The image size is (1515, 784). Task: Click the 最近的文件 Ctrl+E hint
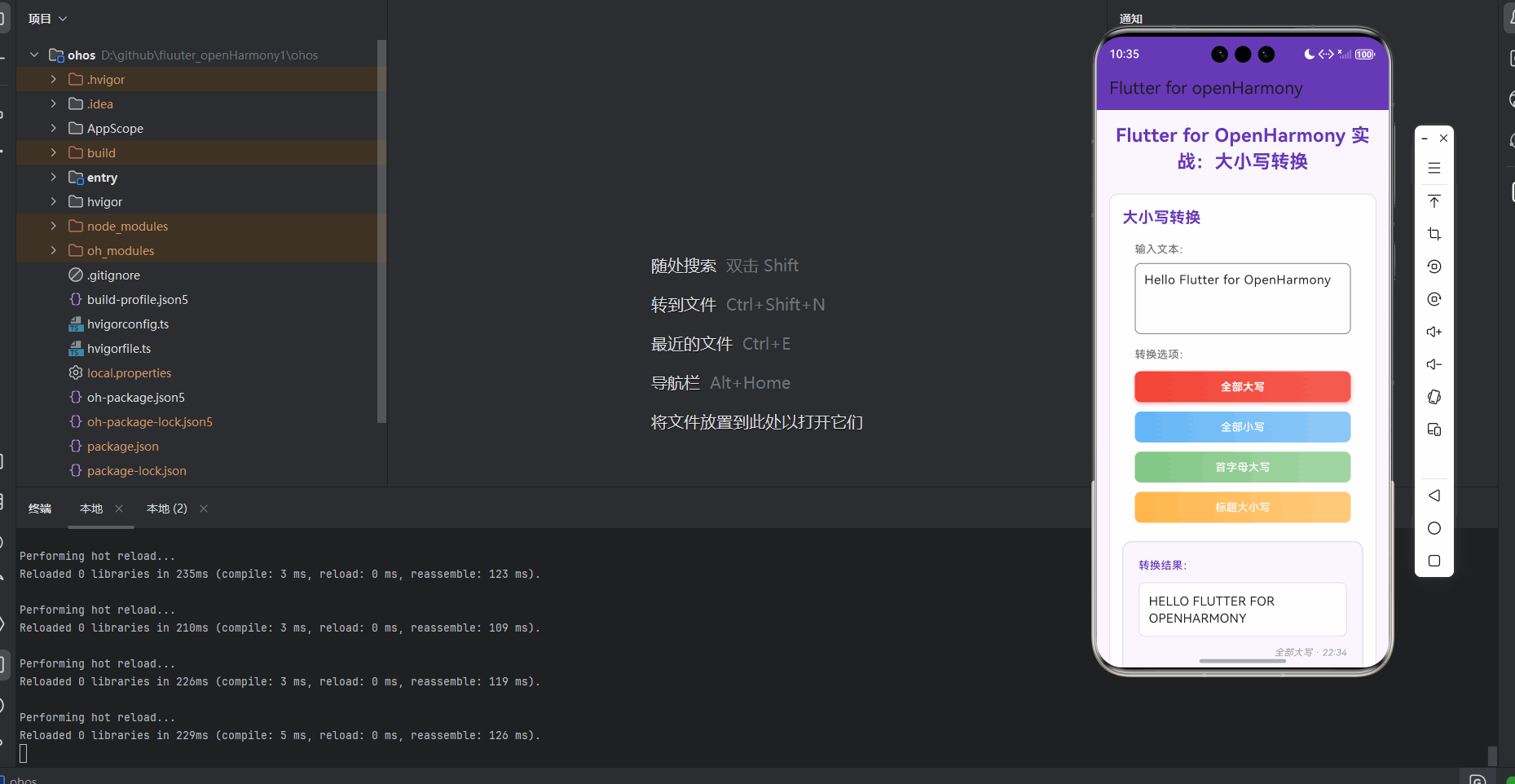720,344
